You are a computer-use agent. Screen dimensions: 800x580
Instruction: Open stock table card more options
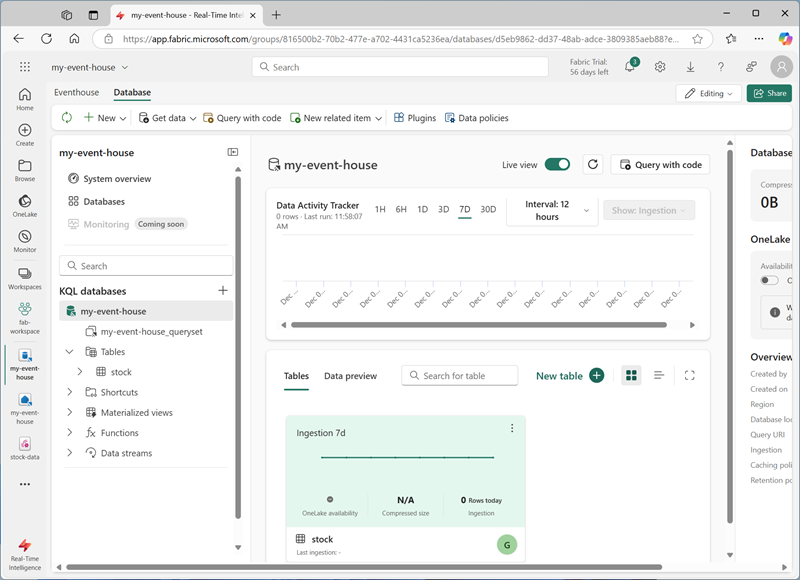pyautogui.click(x=512, y=428)
